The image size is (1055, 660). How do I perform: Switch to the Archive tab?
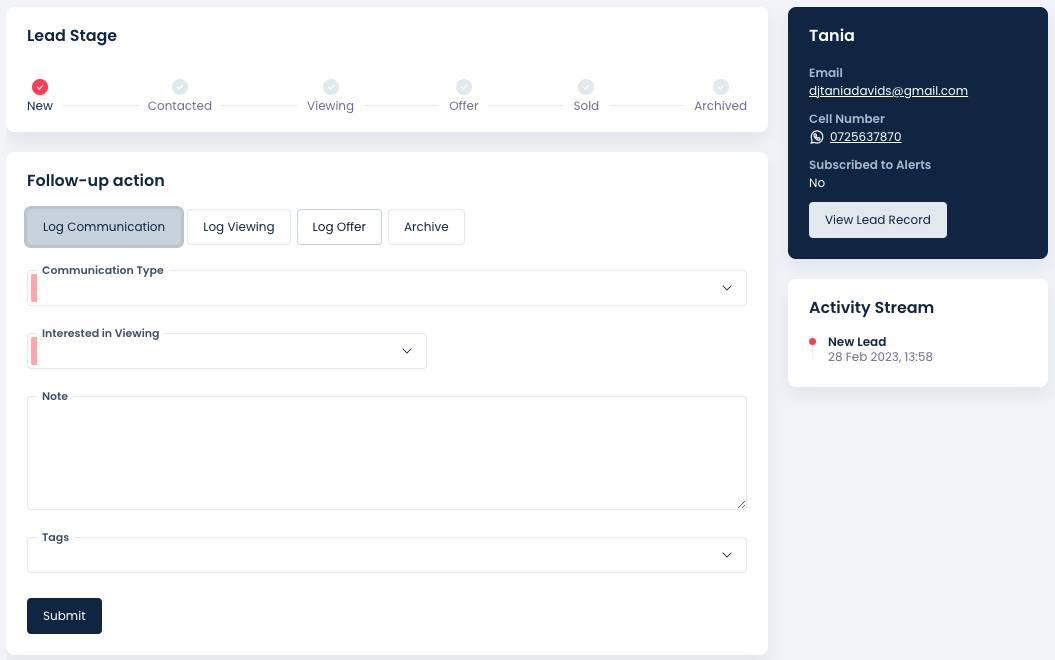coord(426,227)
